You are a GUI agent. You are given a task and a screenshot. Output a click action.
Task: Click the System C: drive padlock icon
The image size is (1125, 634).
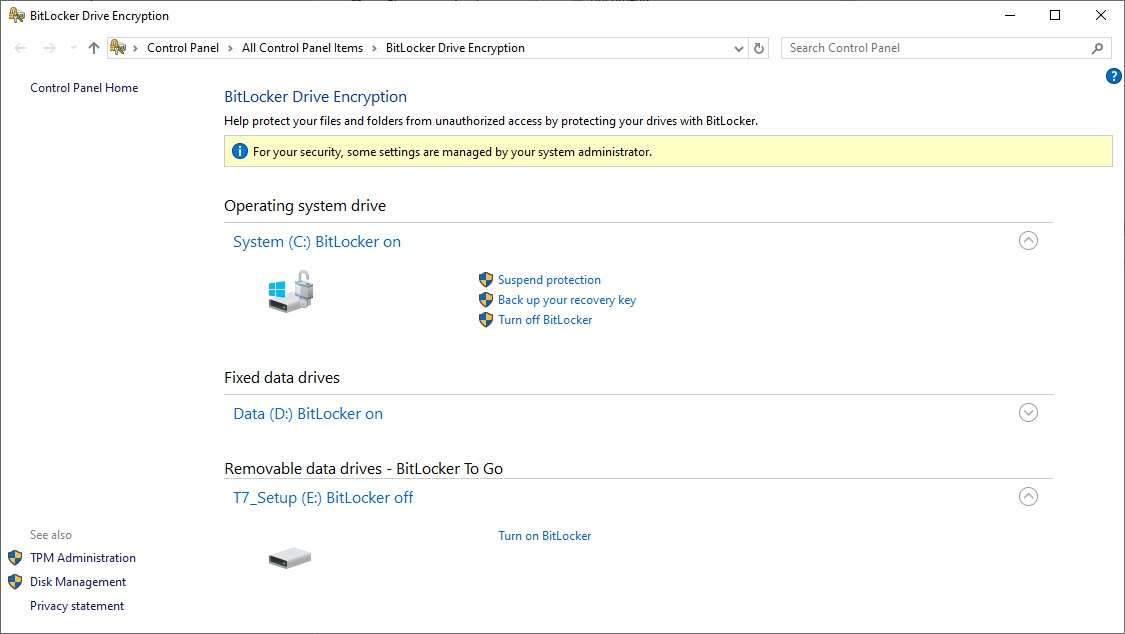[x=291, y=291]
